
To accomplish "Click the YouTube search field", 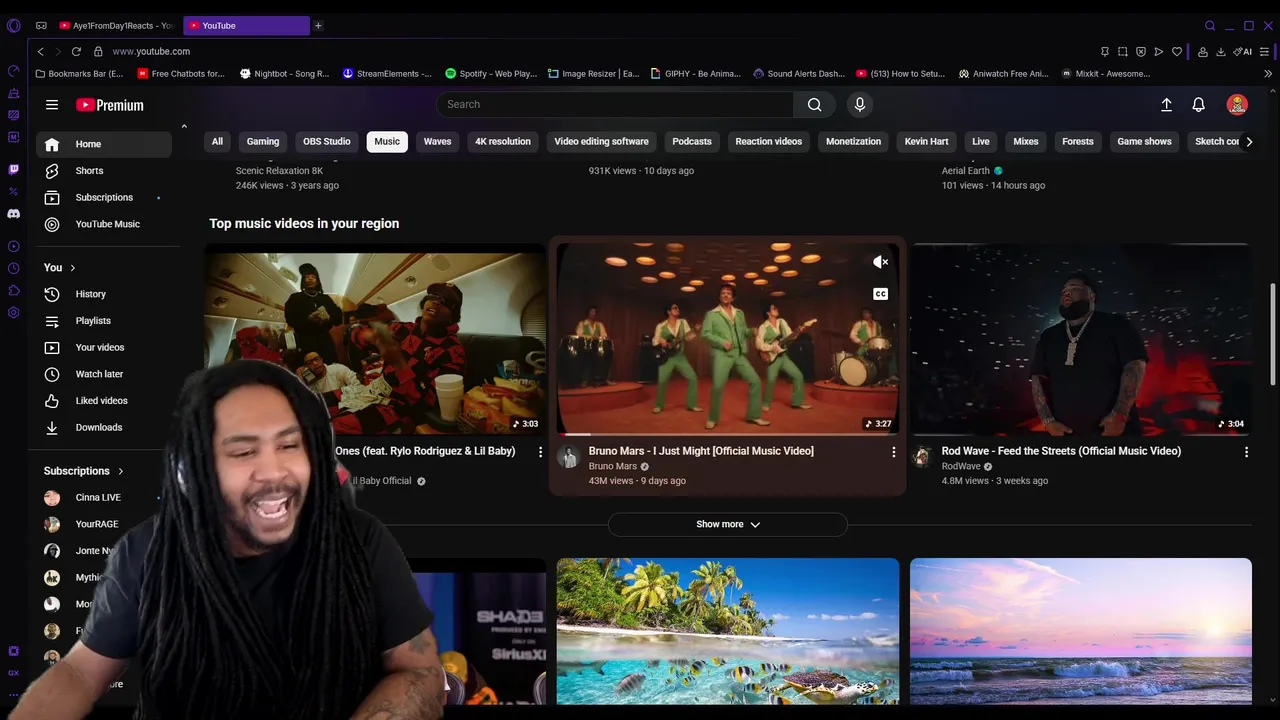I will click(615, 104).
